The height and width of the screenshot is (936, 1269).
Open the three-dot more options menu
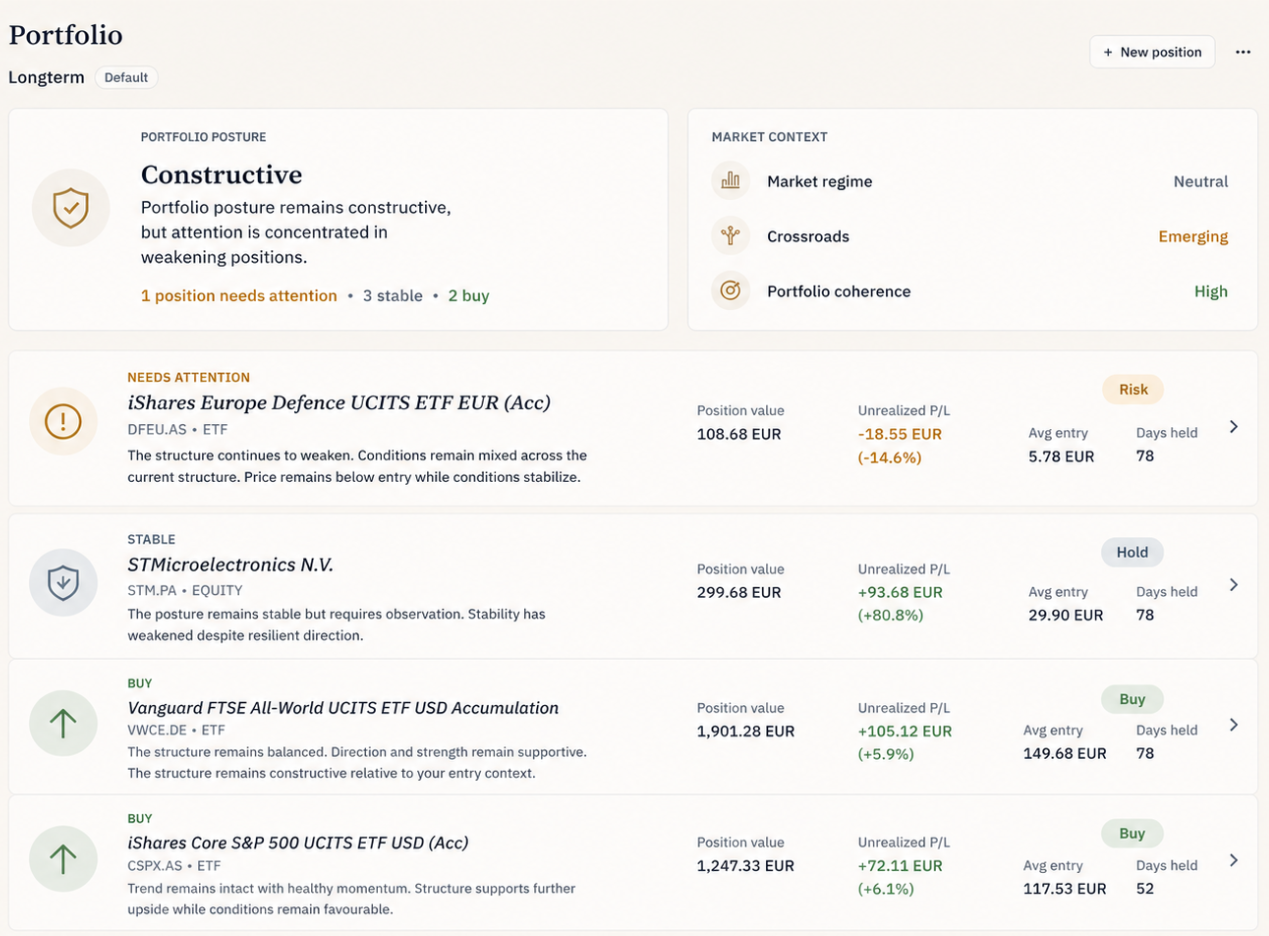(1243, 52)
